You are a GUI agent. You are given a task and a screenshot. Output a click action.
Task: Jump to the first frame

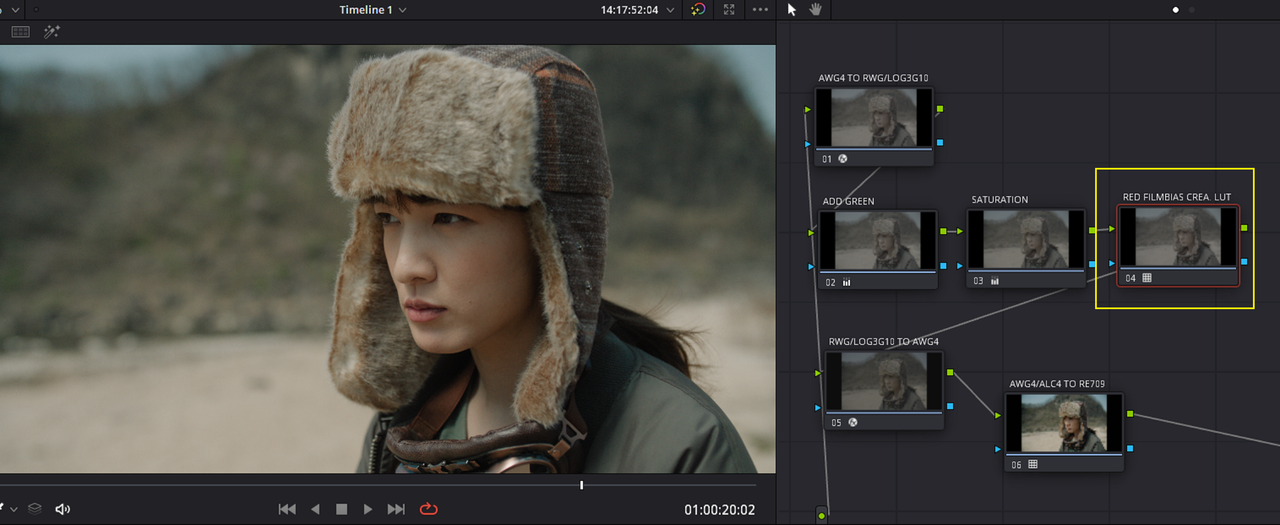click(x=287, y=509)
